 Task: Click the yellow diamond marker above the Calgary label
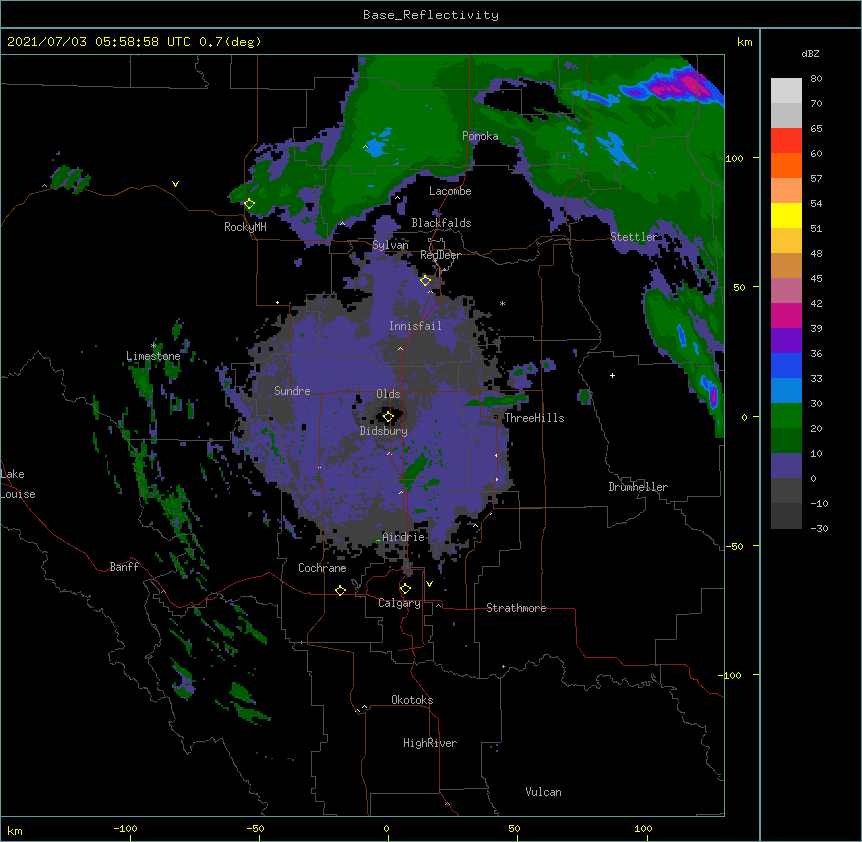click(406, 589)
